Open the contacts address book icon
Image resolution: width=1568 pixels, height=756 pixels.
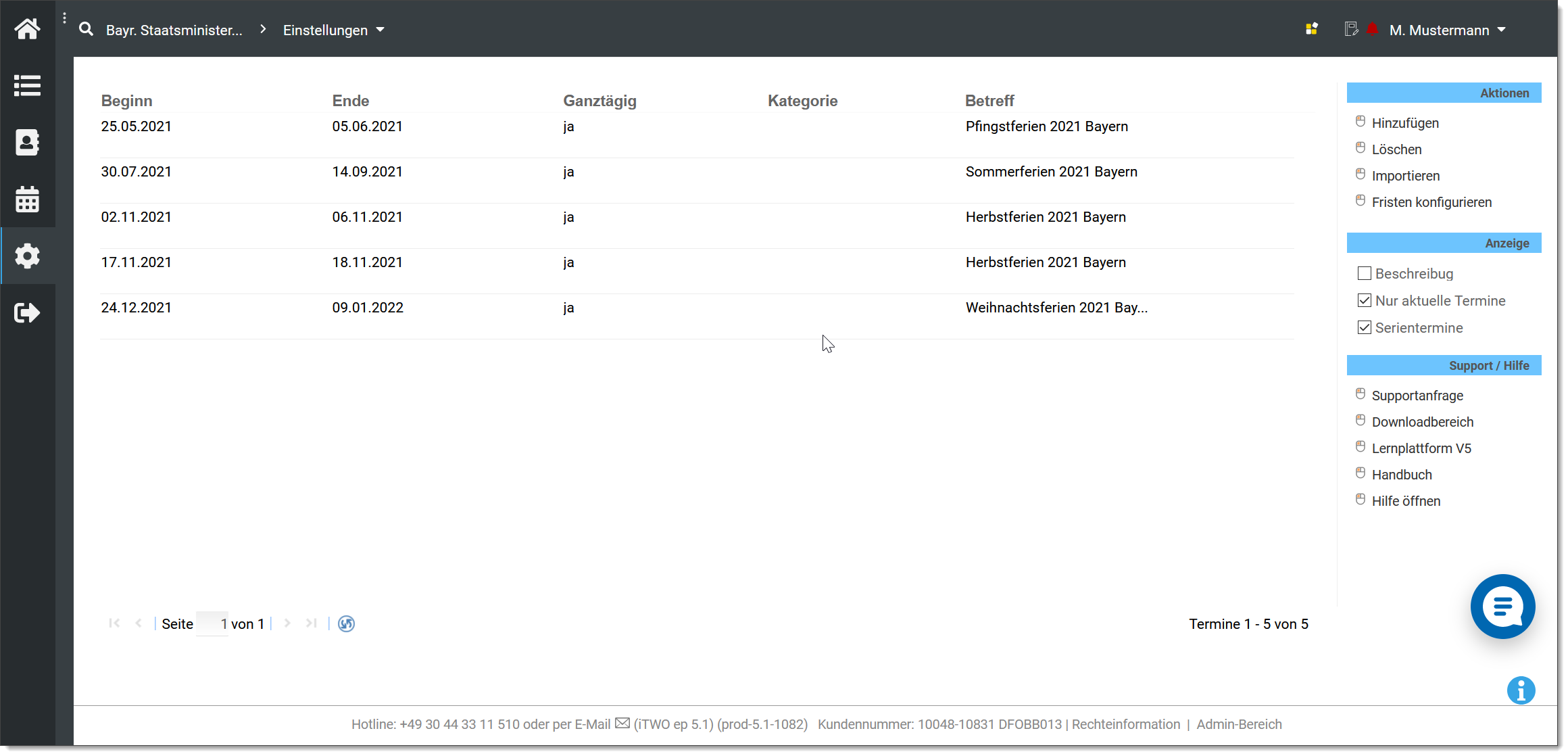coord(27,143)
